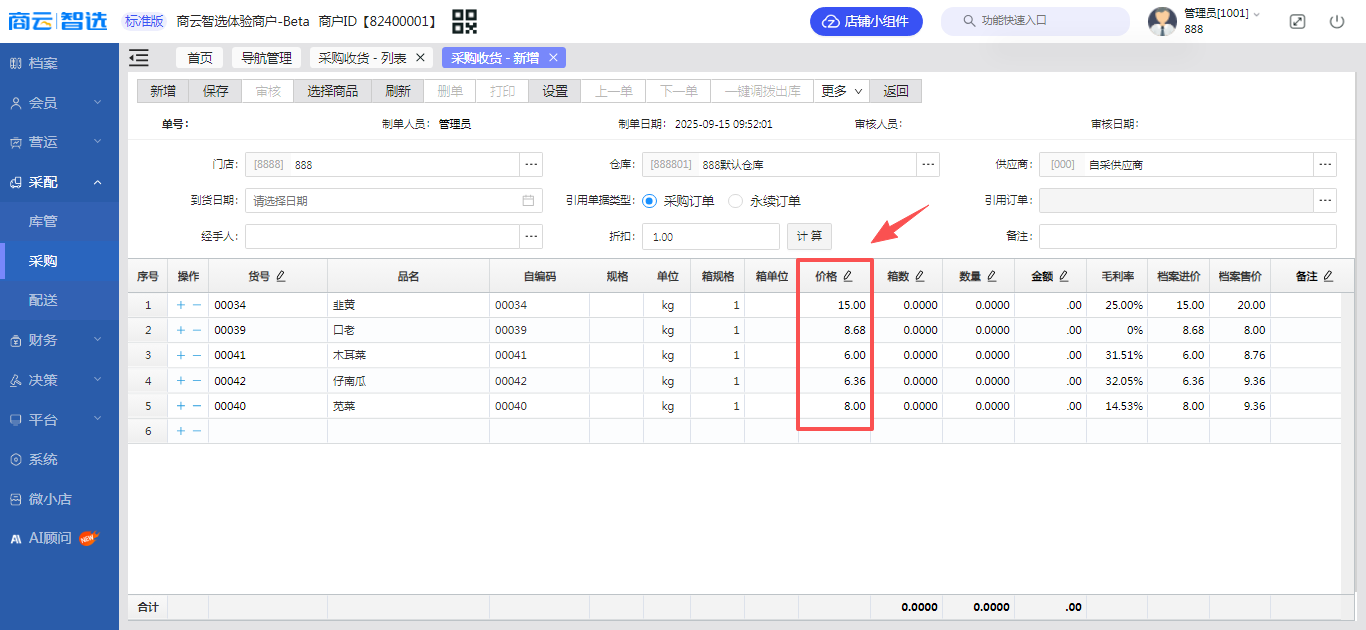Select the 采购订单 radio button
This screenshot has width=1366, height=630.
tap(650, 200)
